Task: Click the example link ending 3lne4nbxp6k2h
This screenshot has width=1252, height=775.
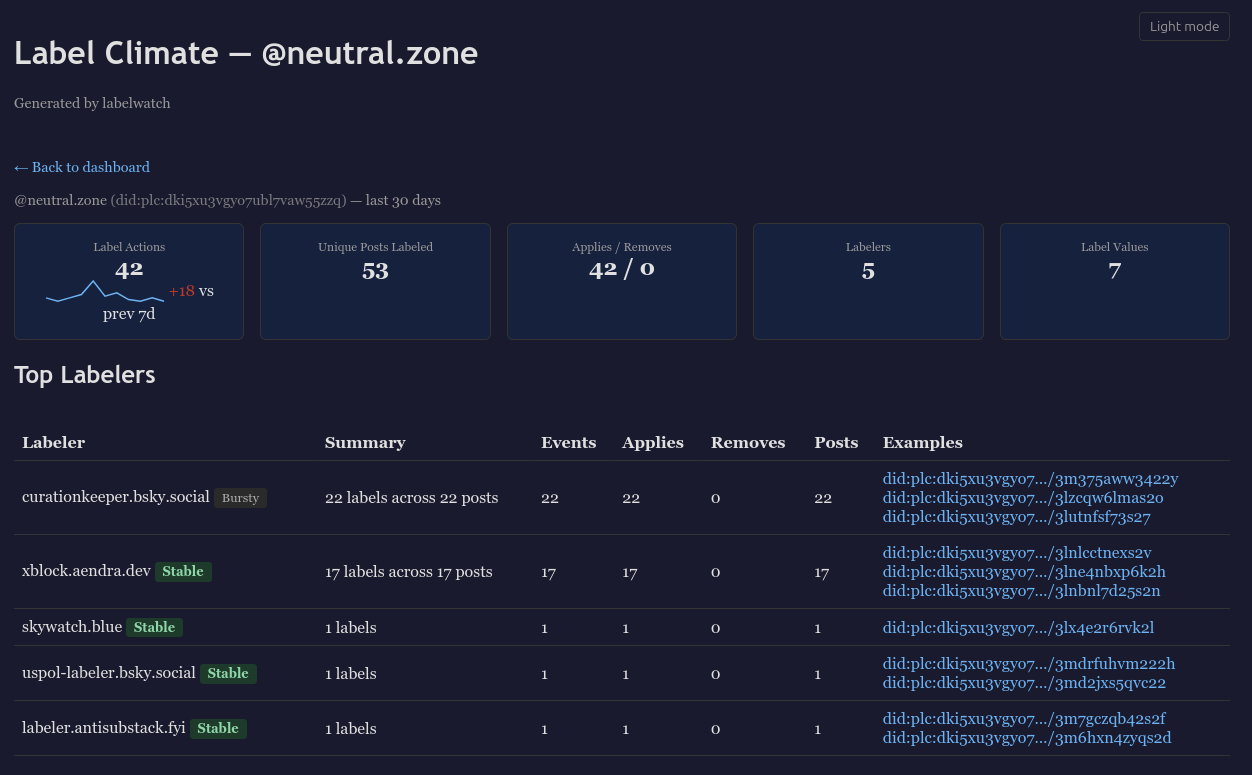Action: click(1022, 571)
